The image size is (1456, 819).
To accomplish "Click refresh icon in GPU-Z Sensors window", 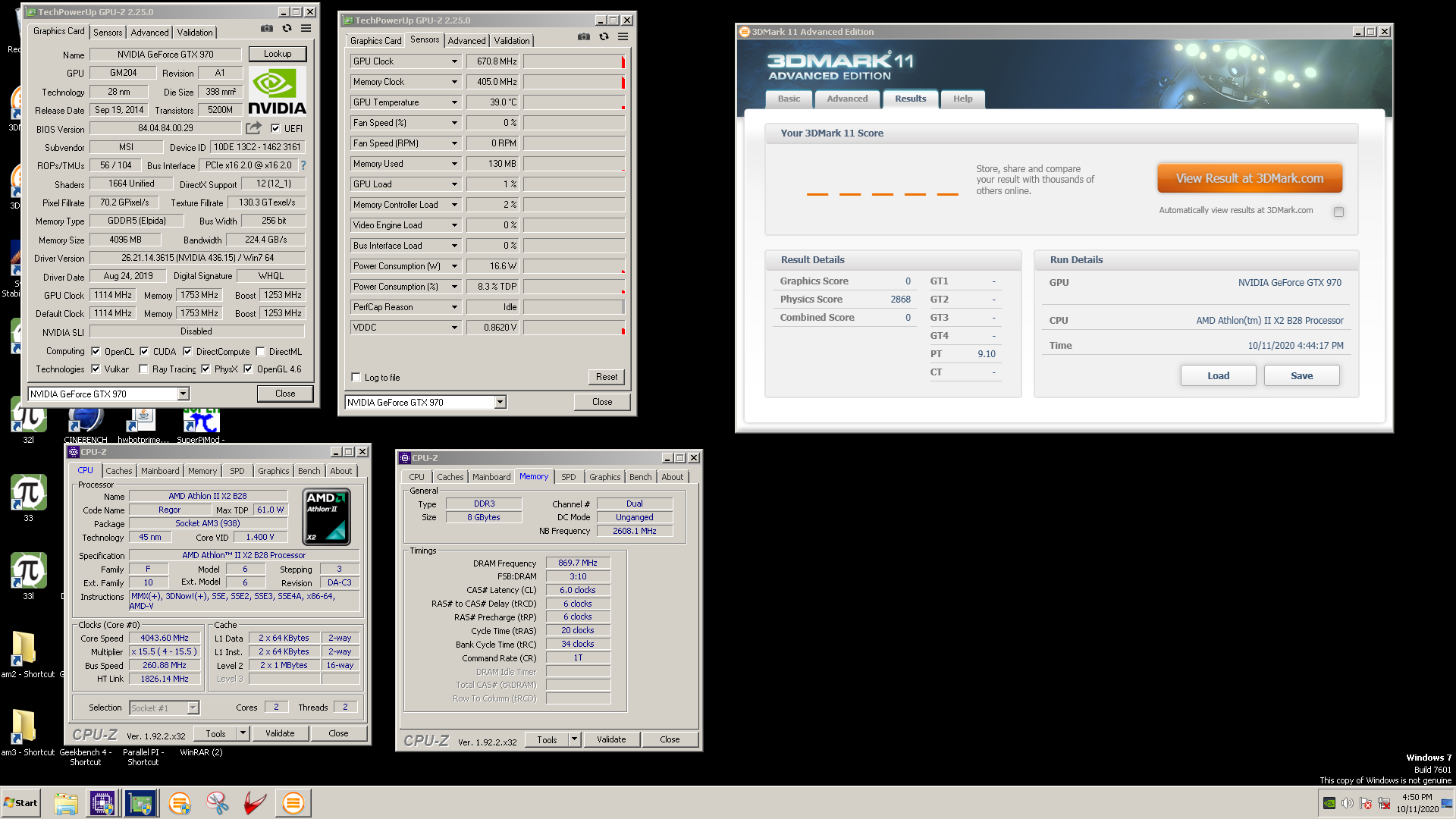I will click(x=604, y=36).
